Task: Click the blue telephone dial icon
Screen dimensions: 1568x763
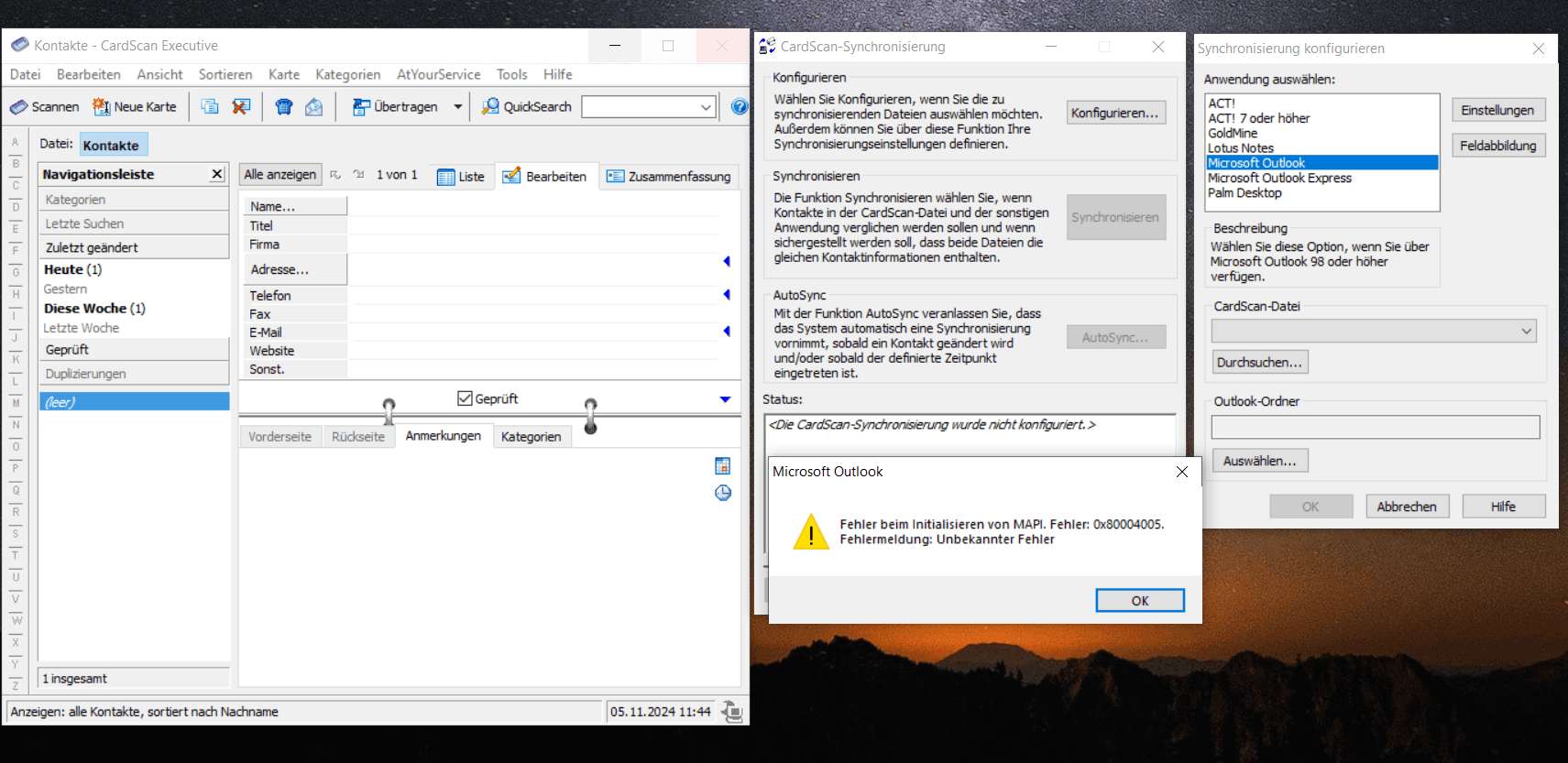Action: [x=284, y=107]
